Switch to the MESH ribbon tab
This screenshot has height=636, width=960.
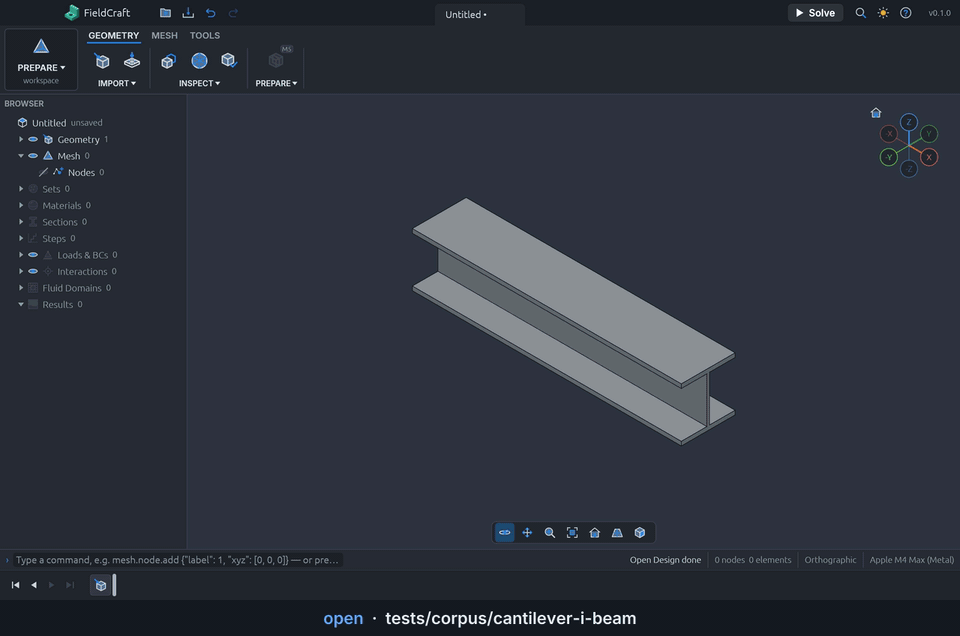[x=165, y=36]
